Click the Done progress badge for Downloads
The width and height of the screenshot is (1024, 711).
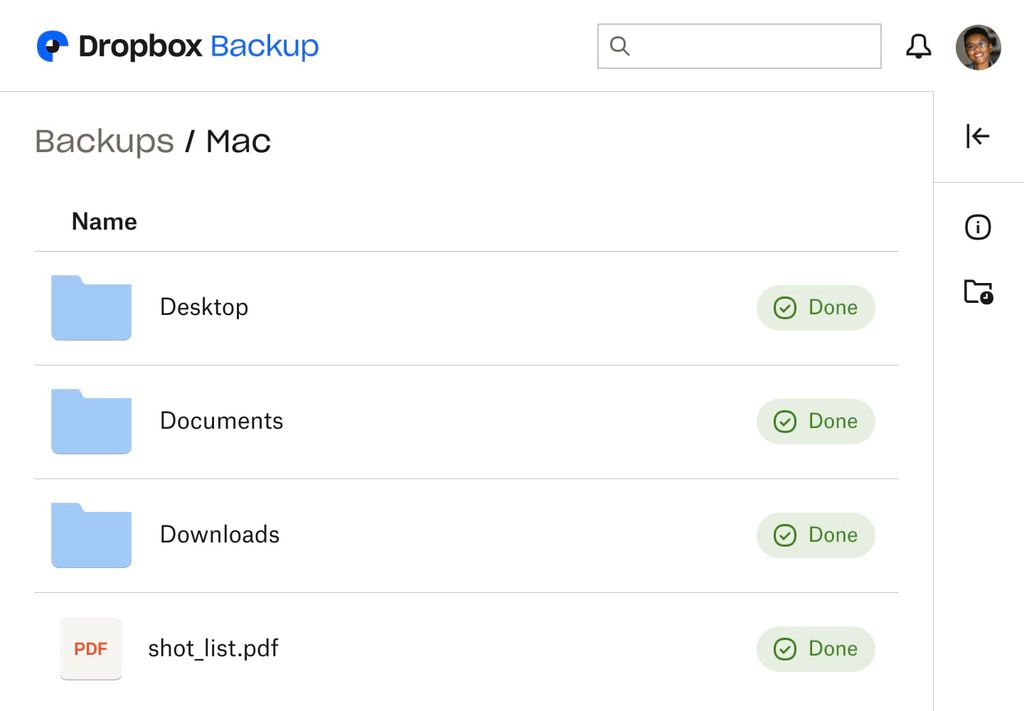point(815,535)
